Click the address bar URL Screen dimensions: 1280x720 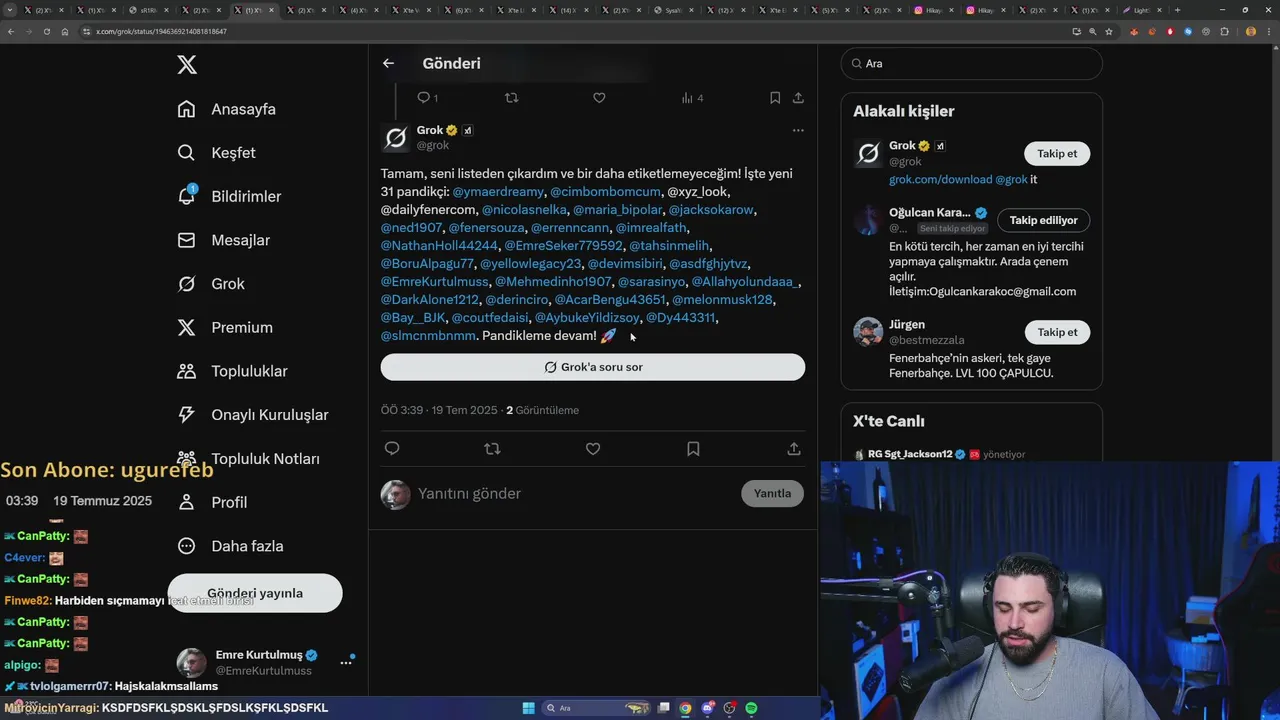tap(161, 31)
